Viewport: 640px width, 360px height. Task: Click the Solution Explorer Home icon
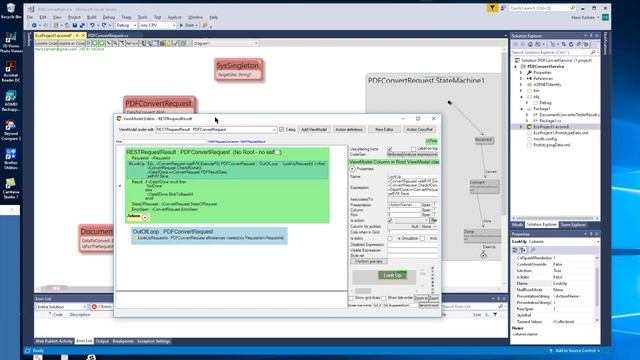pos(530,44)
